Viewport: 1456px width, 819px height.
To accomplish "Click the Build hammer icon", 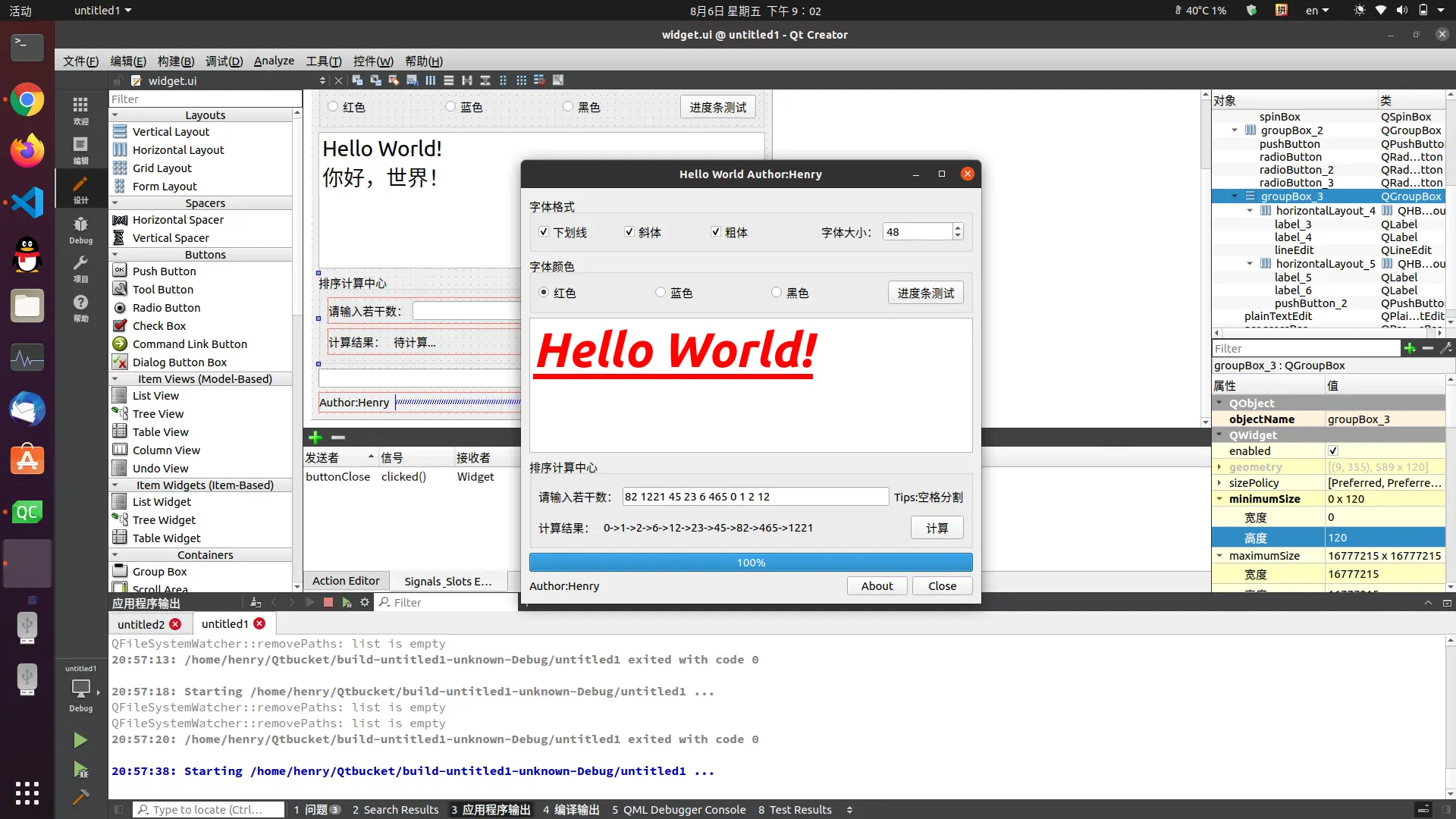I will coord(80,797).
